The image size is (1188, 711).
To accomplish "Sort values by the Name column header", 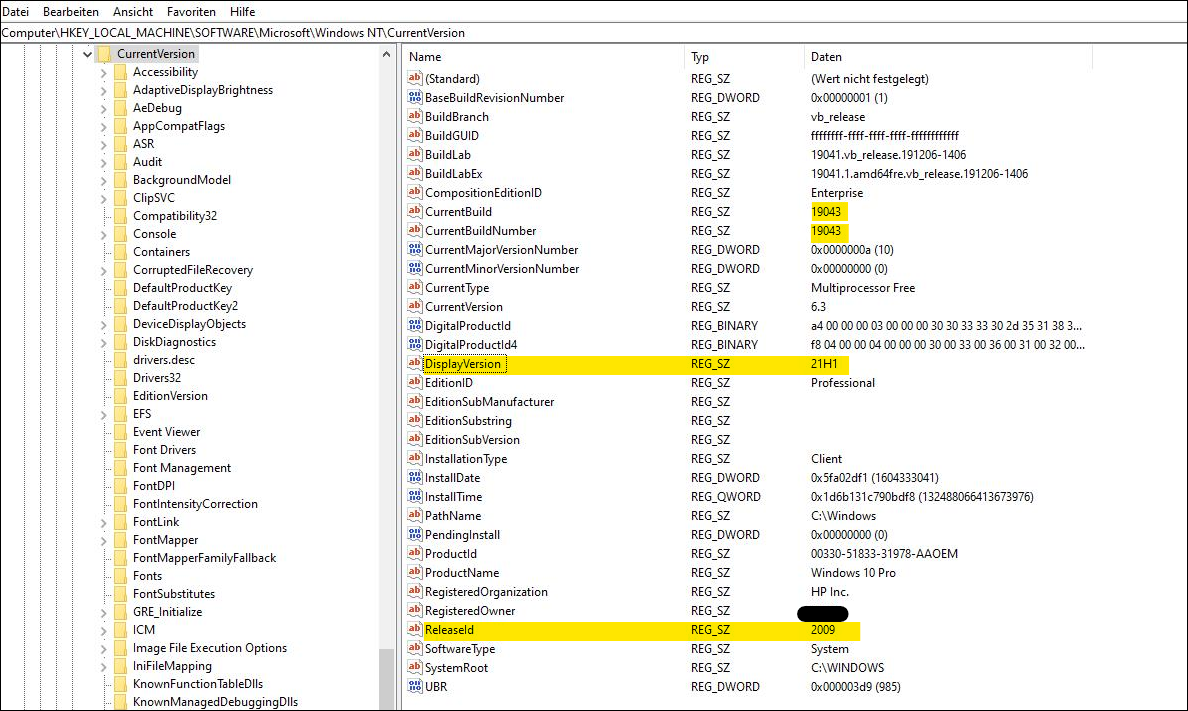I will coord(424,57).
